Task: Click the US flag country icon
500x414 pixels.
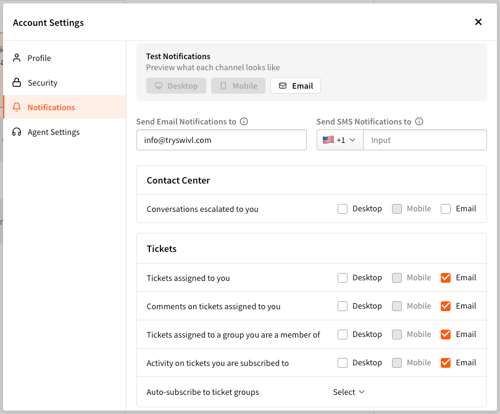Action: click(x=328, y=140)
